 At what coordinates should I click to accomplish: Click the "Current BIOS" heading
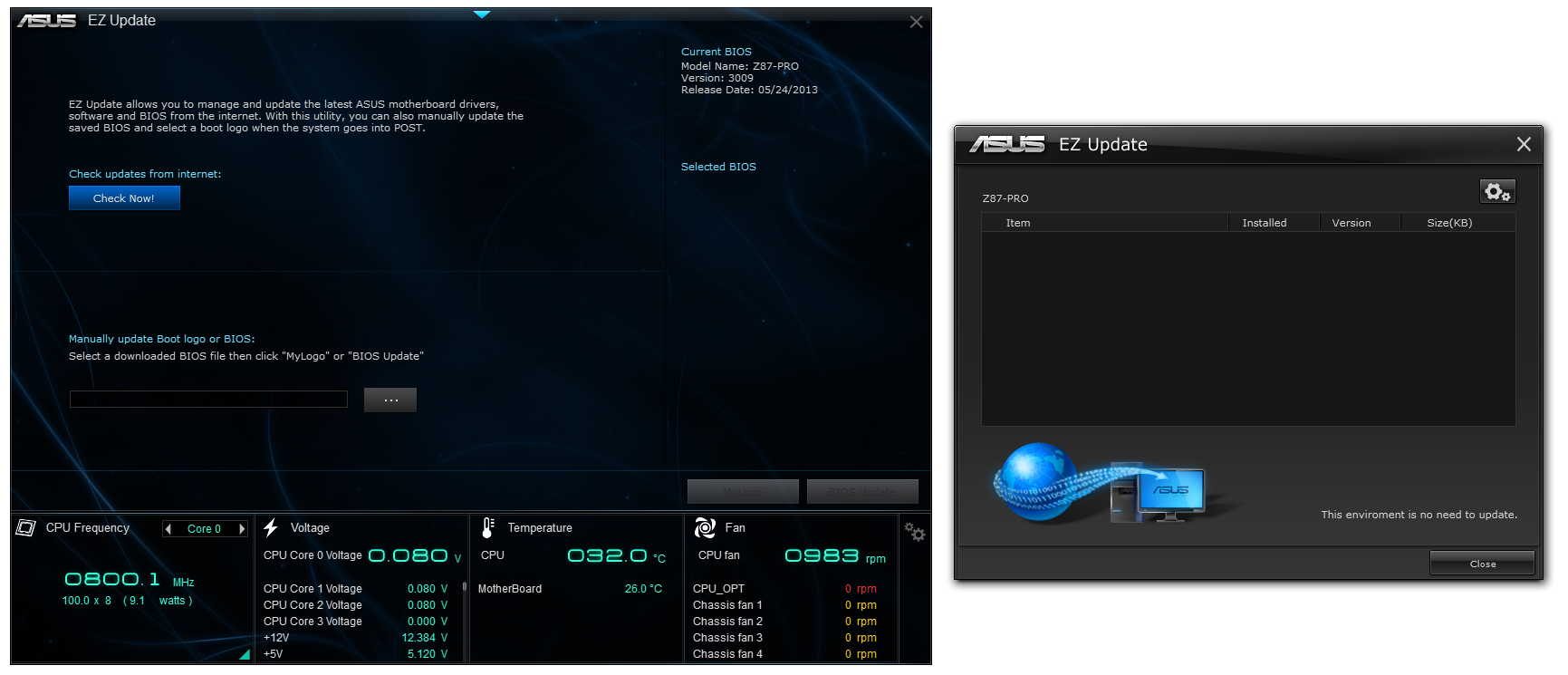click(x=717, y=52)
